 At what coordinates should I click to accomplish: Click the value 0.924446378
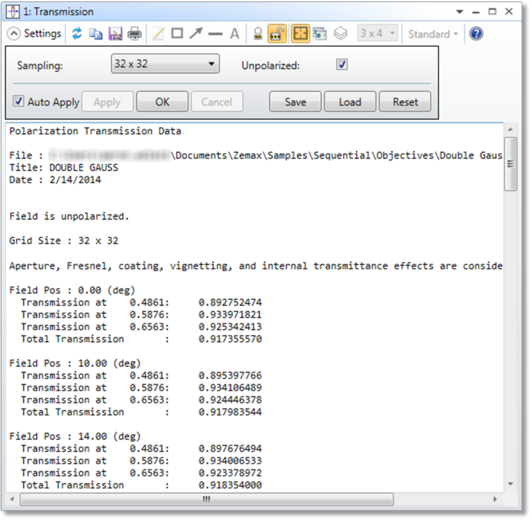tap(230, 400)
